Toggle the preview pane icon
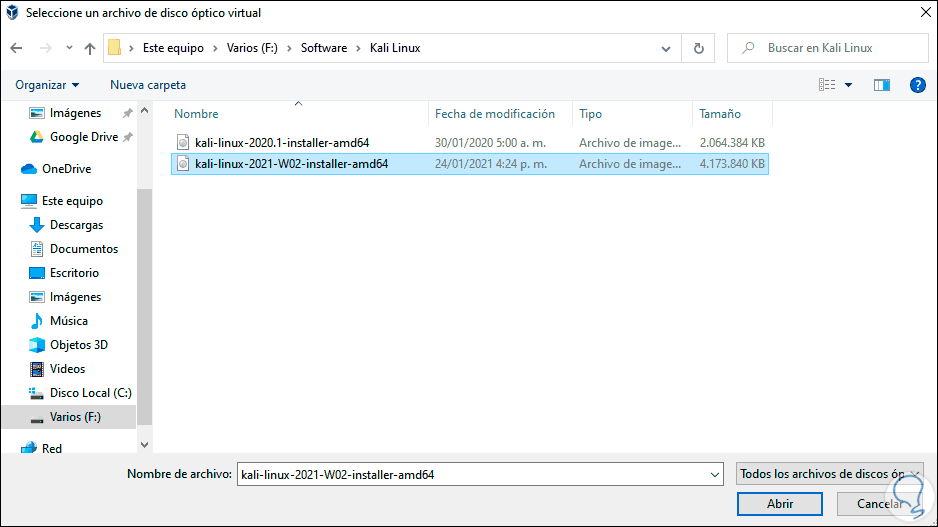 [x=882, y=85]
